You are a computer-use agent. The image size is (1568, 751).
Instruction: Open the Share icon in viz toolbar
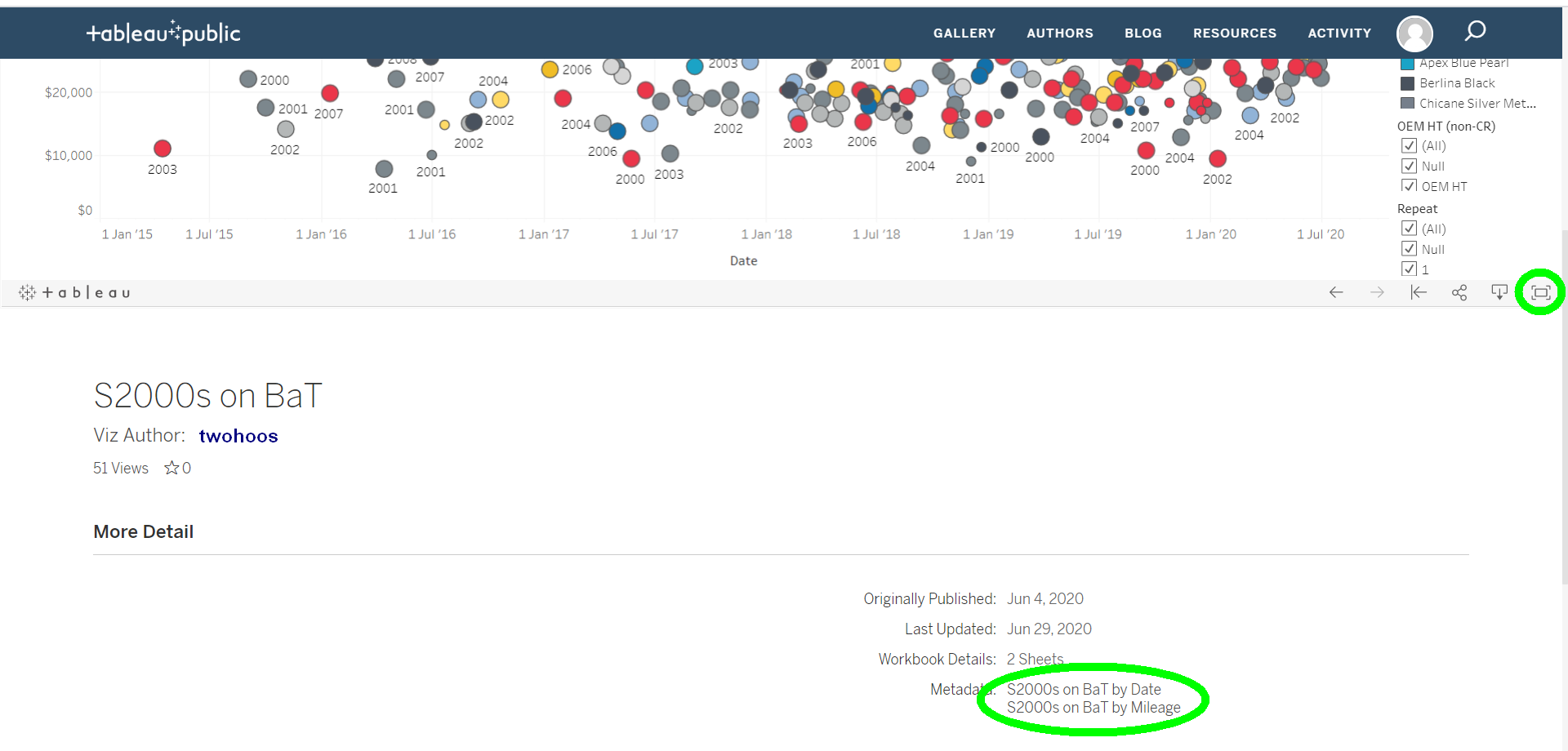coord(1459,292)
